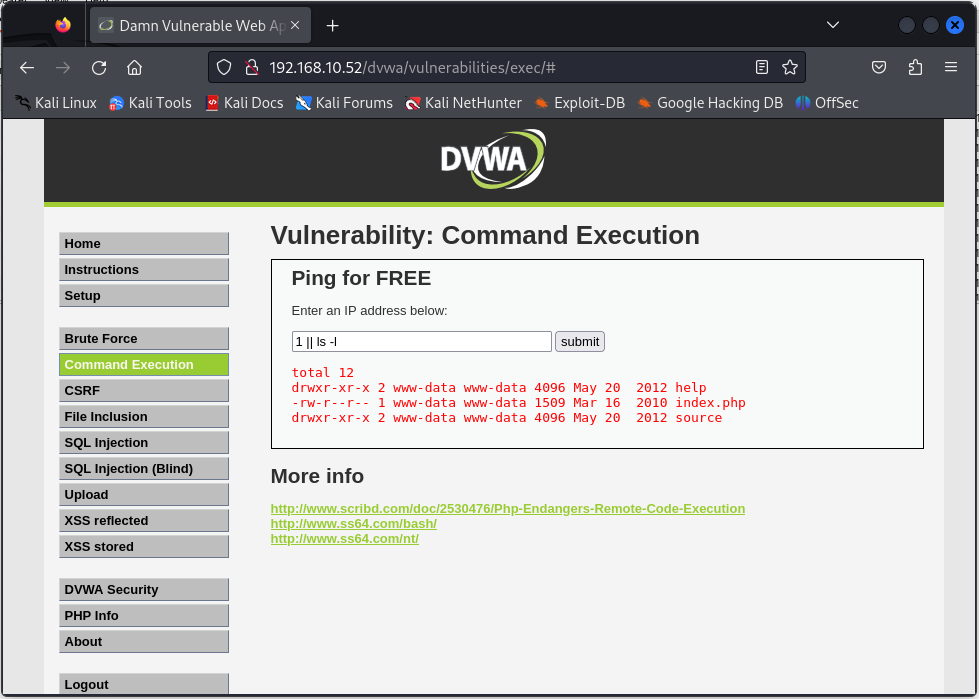Viewport: 979px width, 699px height.
Task: Open the Kali Linux bookmark
Action: coord(56,103)
